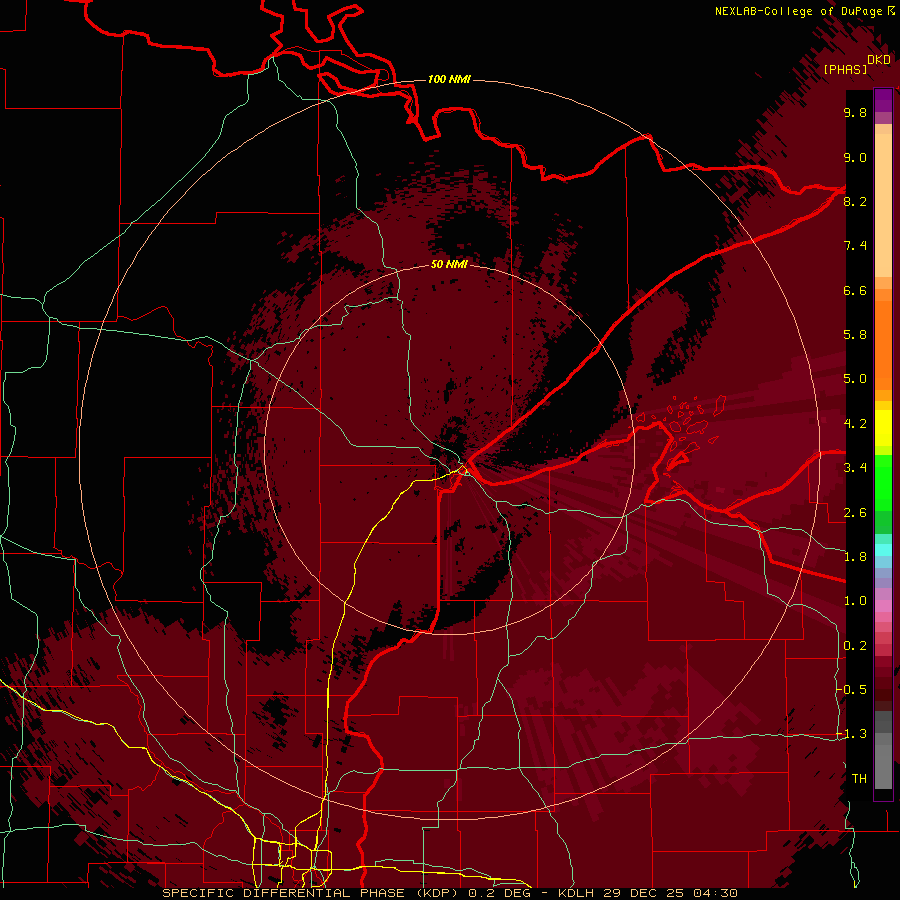This screenshot has height=900, width=900.
Task: Select the 7.4 value on the scale
Action: point(855,246)
